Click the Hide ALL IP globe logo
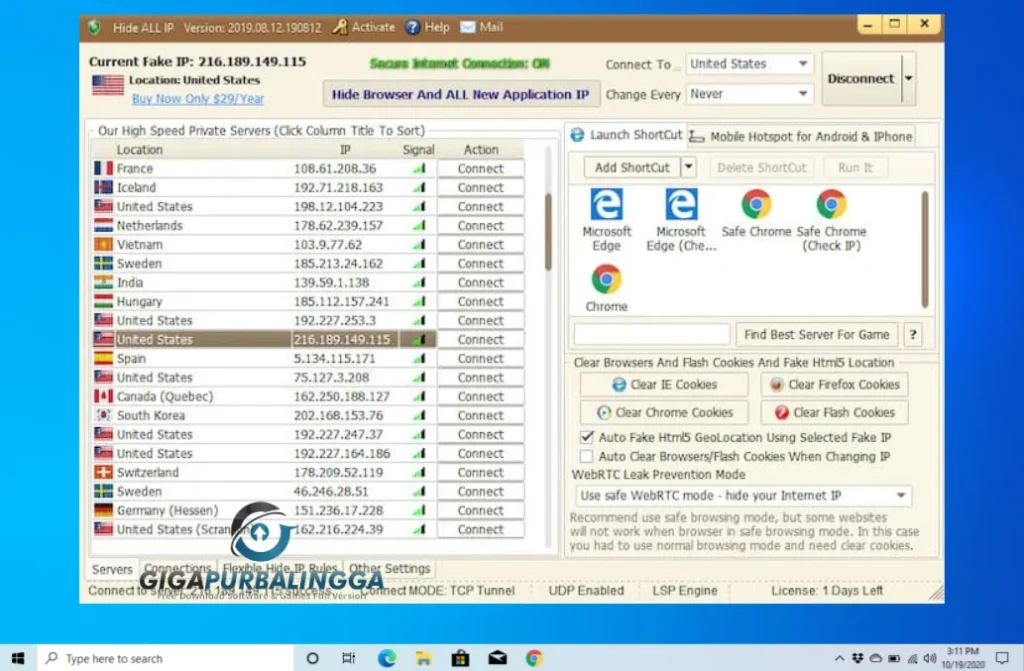Image resolution: width=1024 pixels, height=671 pixels. [93, 27]
